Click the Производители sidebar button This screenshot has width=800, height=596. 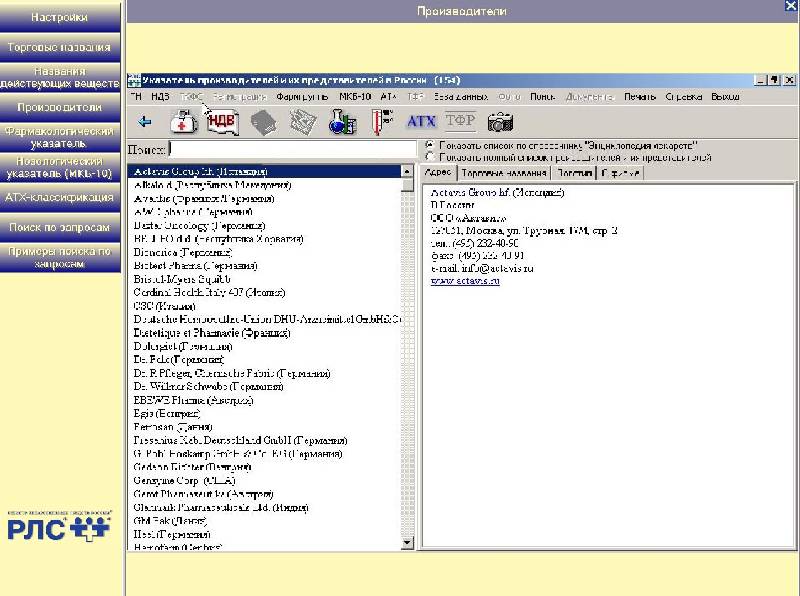tap(60, 107)
